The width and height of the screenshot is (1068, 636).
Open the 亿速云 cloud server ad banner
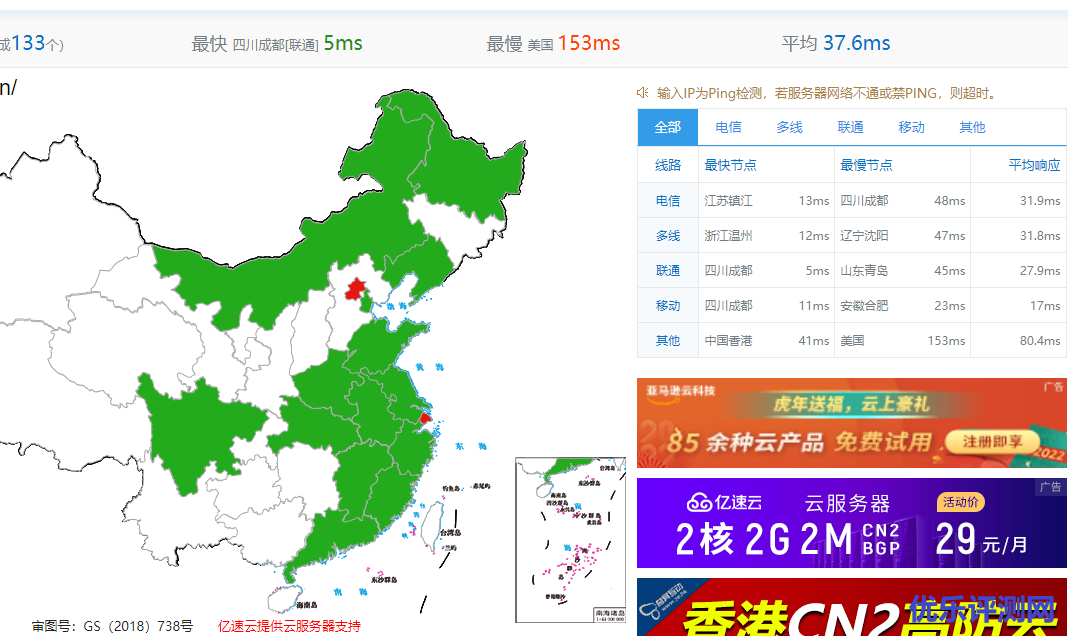[x=851, y=523]
